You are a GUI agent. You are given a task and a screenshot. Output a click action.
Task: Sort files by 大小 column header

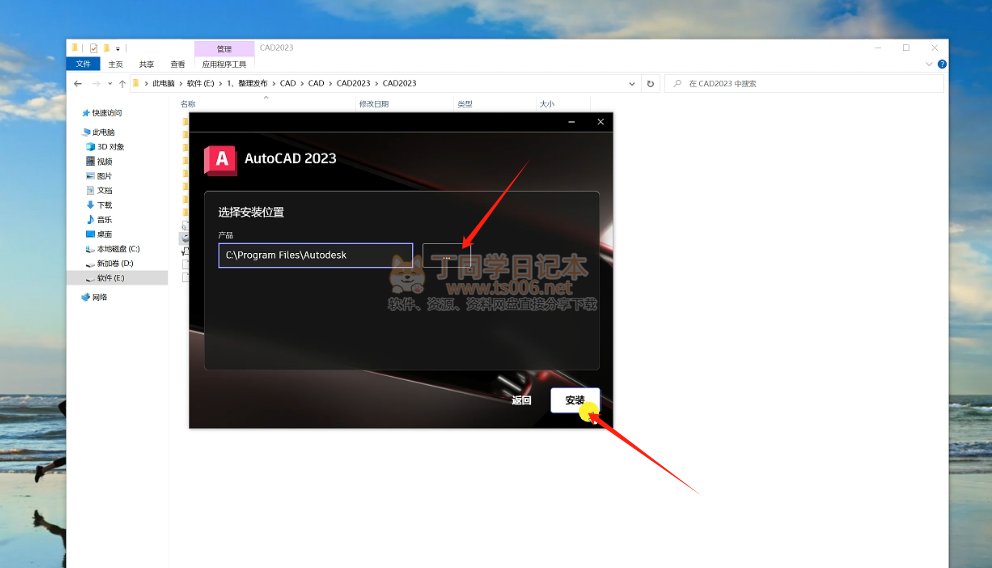tap(547, 104)
